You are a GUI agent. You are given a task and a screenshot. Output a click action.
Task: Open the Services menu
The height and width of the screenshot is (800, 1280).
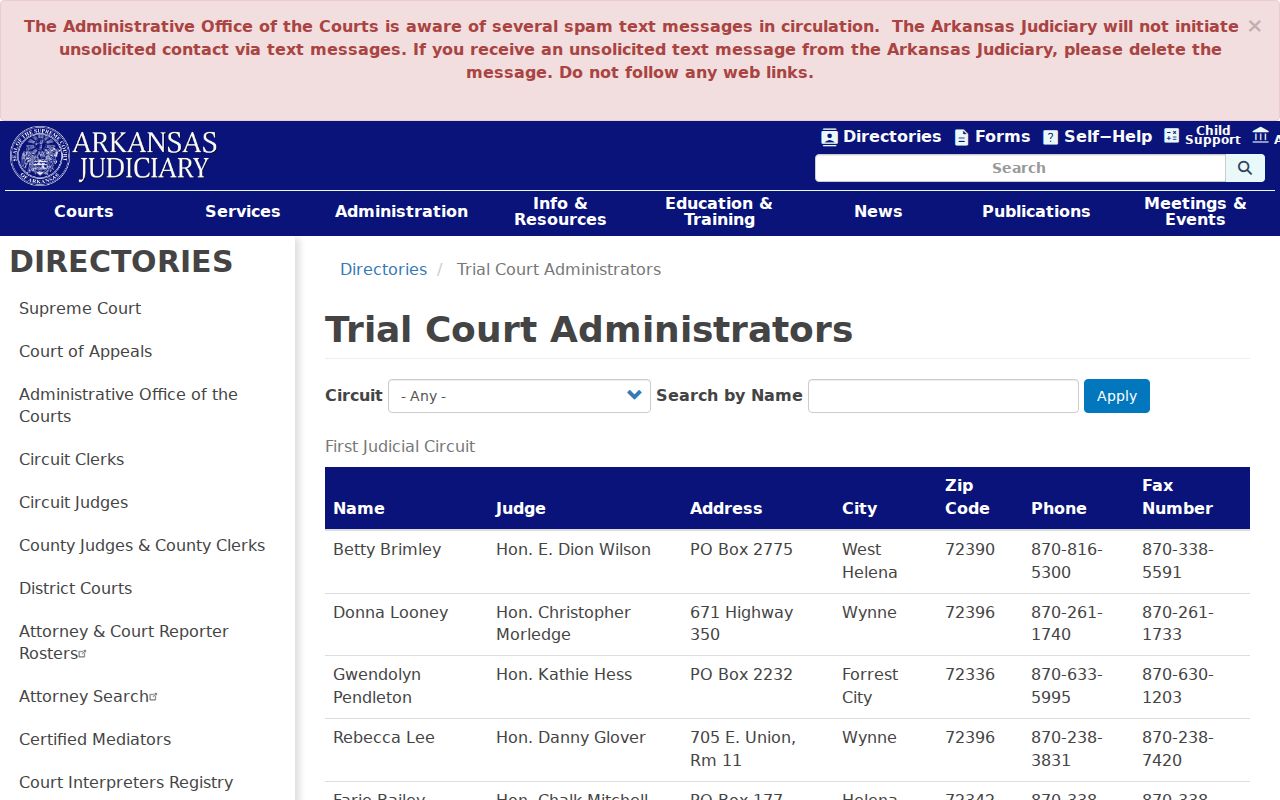(243, 211)
